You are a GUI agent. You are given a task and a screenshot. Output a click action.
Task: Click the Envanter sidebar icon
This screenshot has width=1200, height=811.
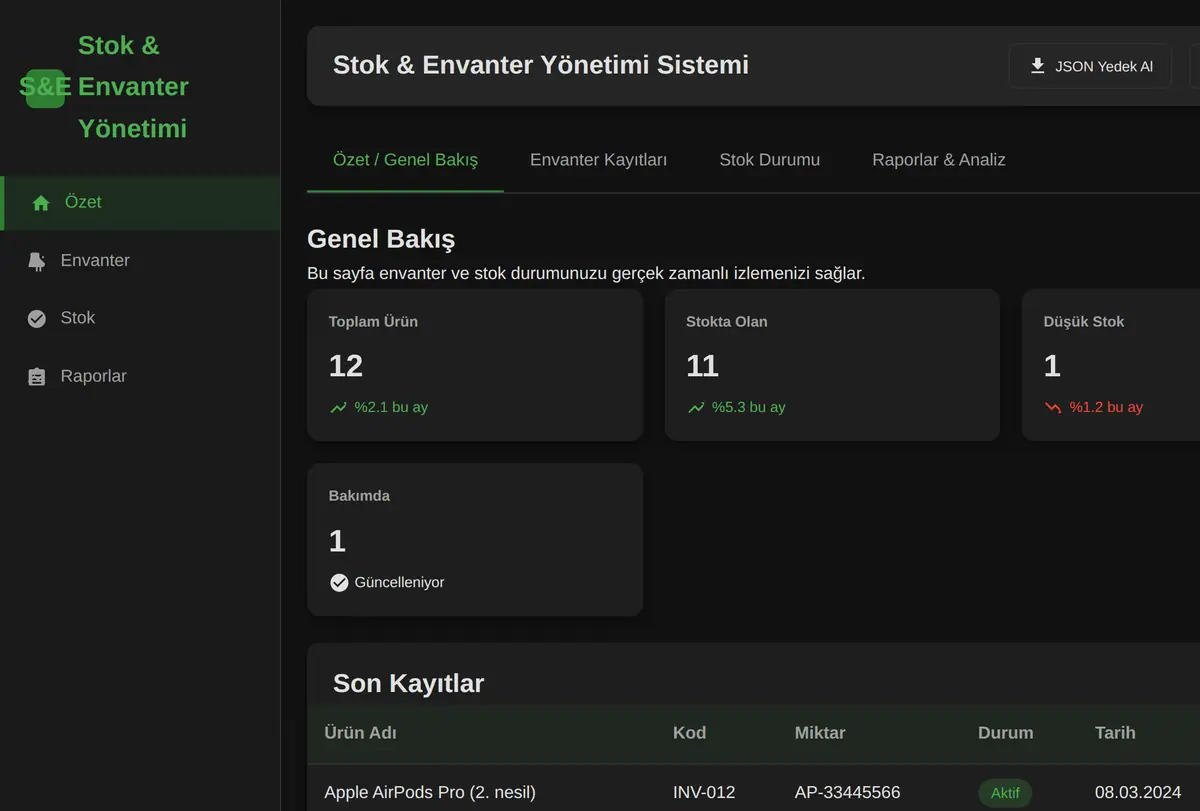coord(37,261)
